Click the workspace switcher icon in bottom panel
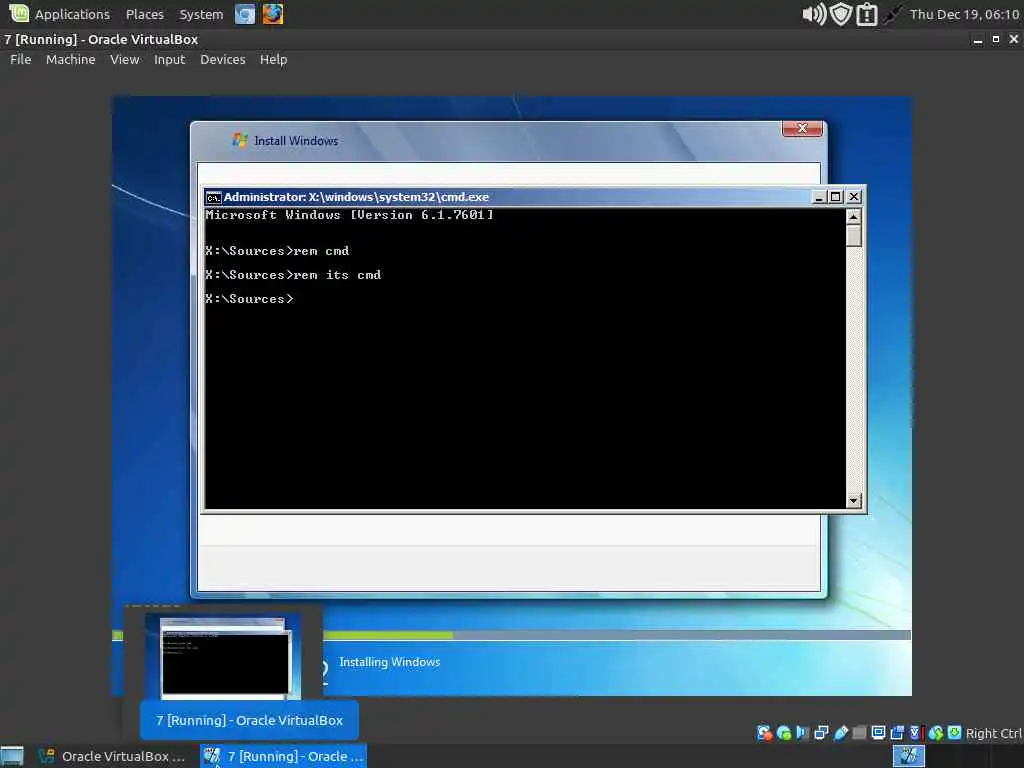The width and height of the screenshot is (1024, 768). coord(908,756)
